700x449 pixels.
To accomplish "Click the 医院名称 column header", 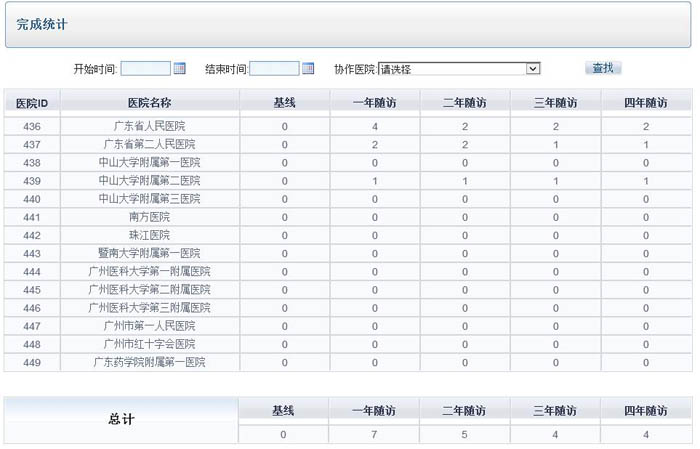I will pos(150,103).
